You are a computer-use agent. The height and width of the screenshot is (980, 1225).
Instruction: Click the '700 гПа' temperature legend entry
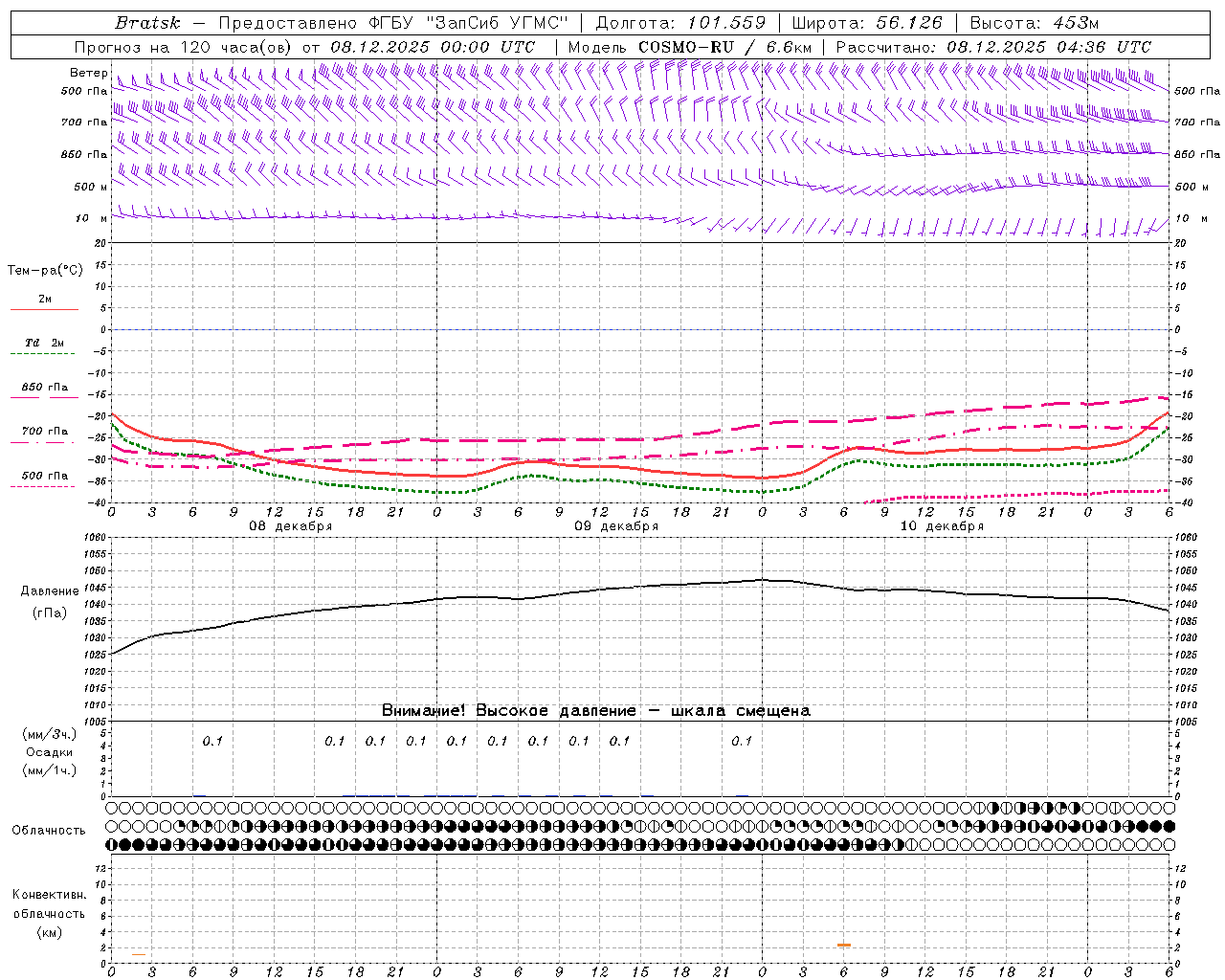point(45,432)
